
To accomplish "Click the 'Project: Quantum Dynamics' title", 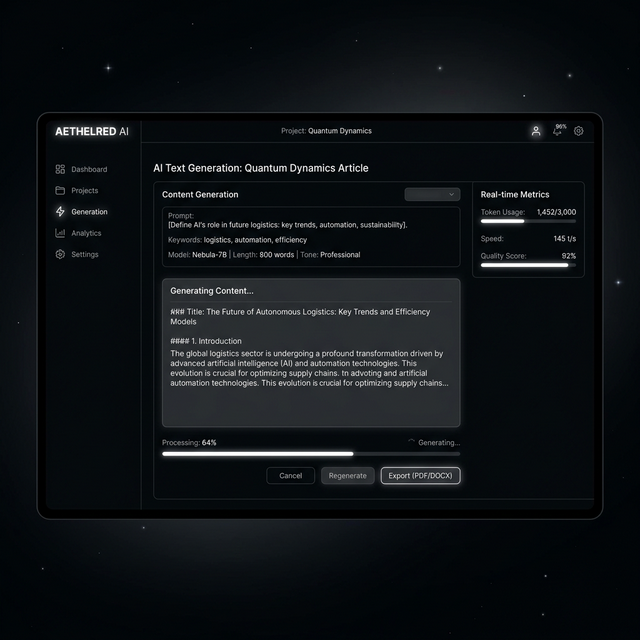I will 326,131.
